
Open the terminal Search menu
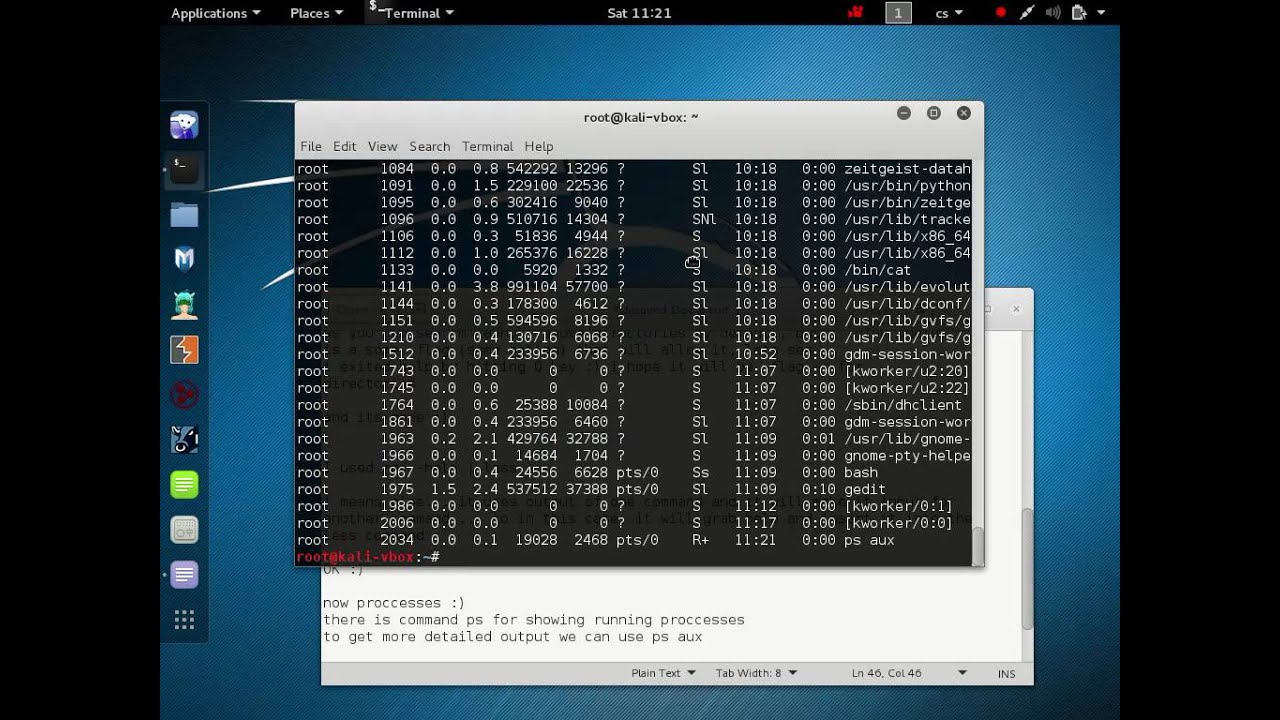pyautogui.click(x=429, y=146)
